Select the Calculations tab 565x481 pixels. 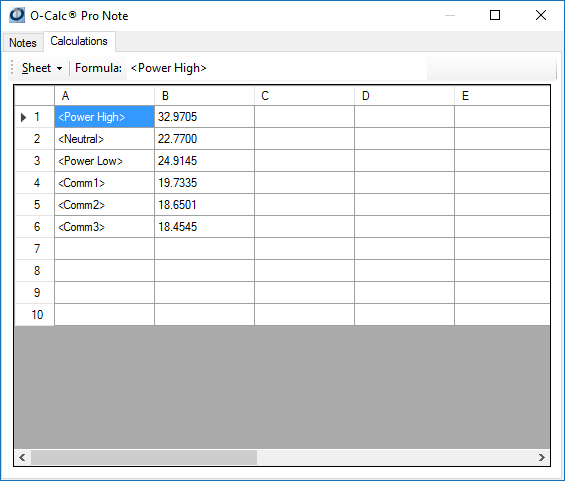(79, 41)
